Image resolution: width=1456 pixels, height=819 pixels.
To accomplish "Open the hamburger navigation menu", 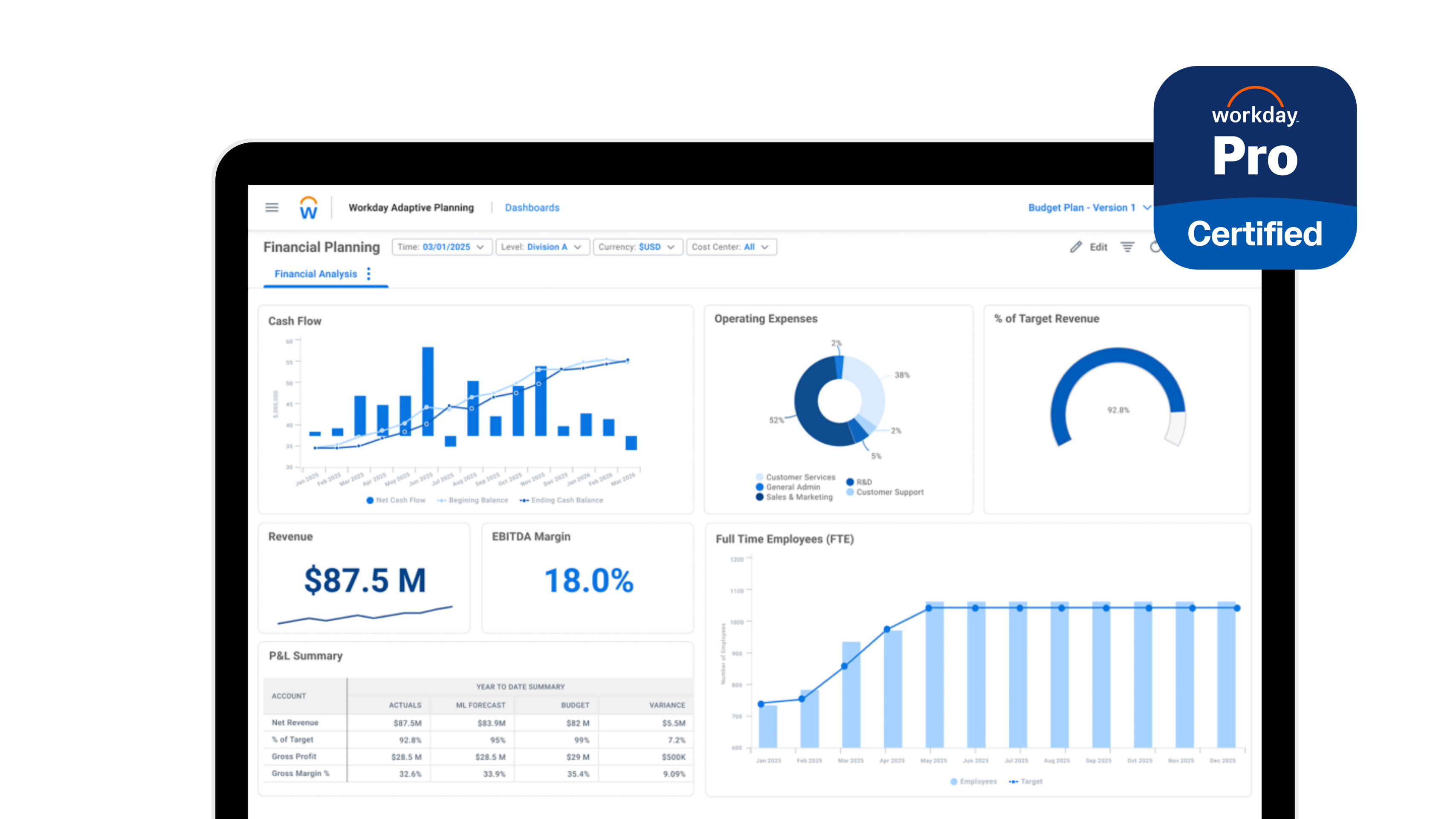I will [x=272, y=207].
